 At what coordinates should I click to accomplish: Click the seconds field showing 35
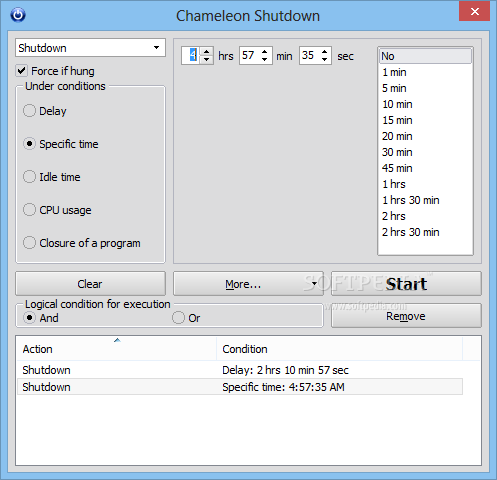point(309,55)
